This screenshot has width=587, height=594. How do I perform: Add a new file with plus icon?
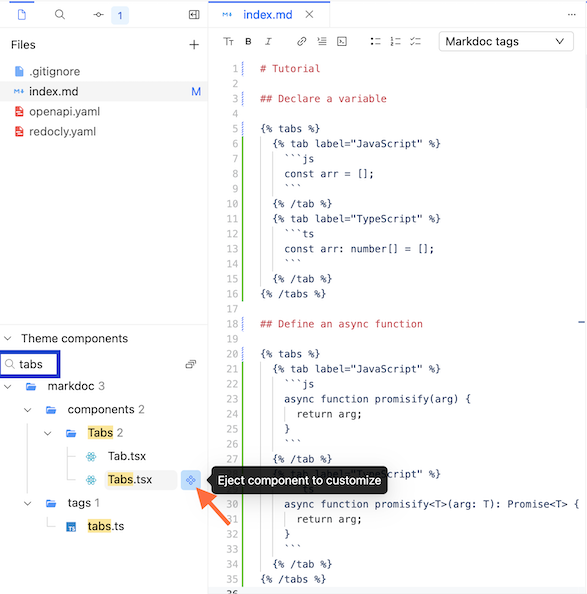(194, 45)
